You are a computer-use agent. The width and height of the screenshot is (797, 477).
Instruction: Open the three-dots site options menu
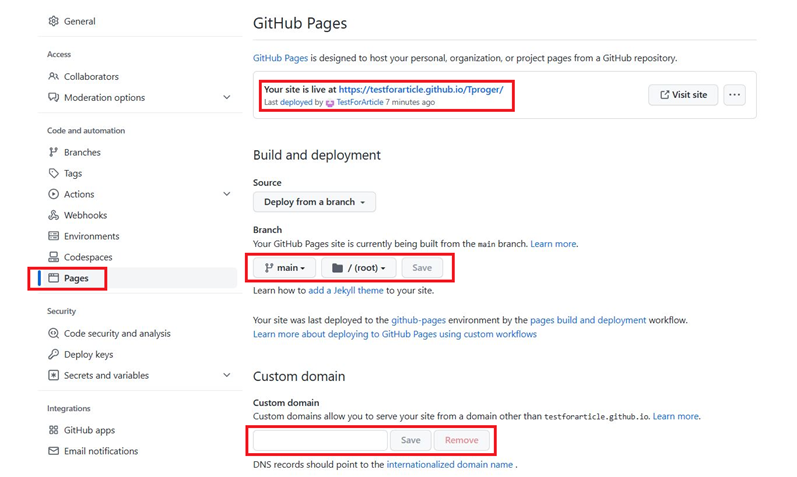pos(734,95)
